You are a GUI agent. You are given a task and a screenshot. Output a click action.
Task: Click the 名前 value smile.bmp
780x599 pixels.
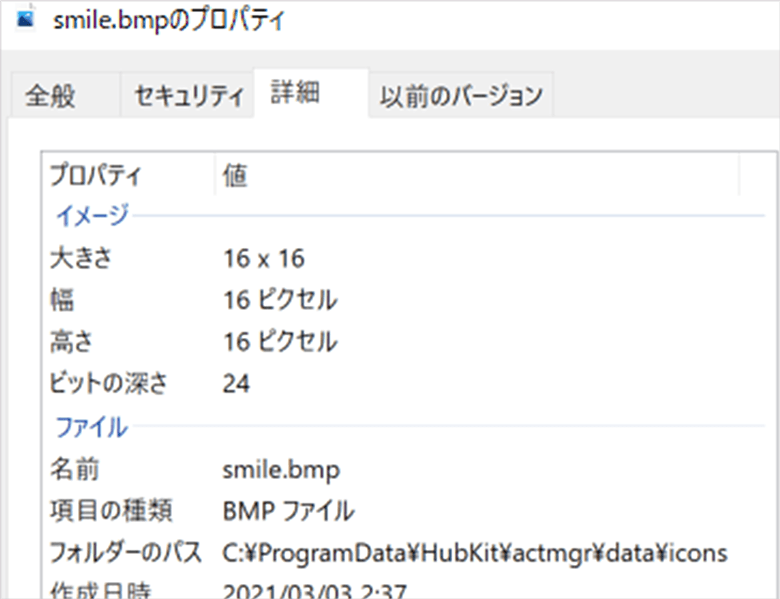(x=281, y=470)
